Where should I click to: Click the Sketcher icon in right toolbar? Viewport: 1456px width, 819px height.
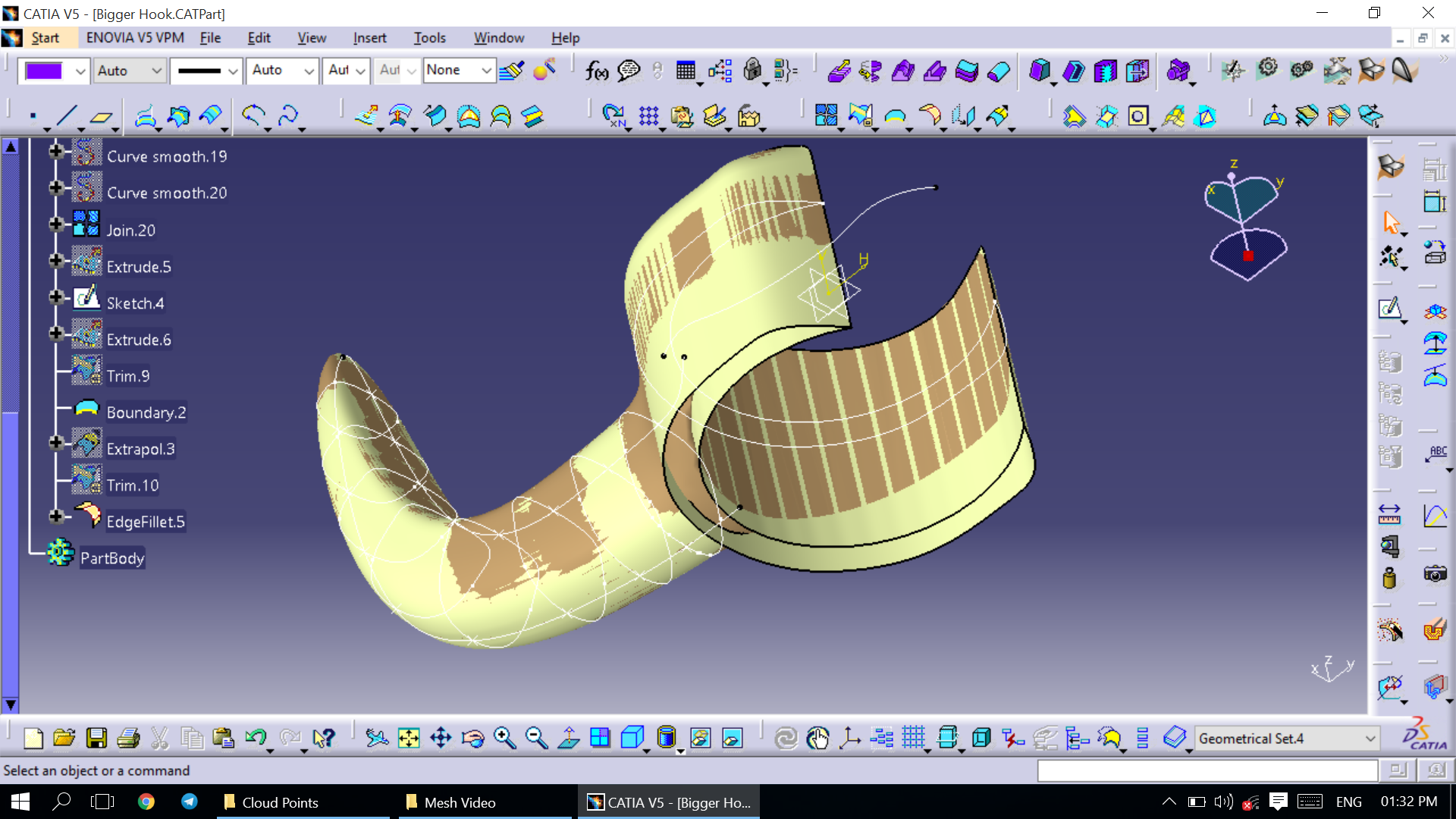[1389, 309]
